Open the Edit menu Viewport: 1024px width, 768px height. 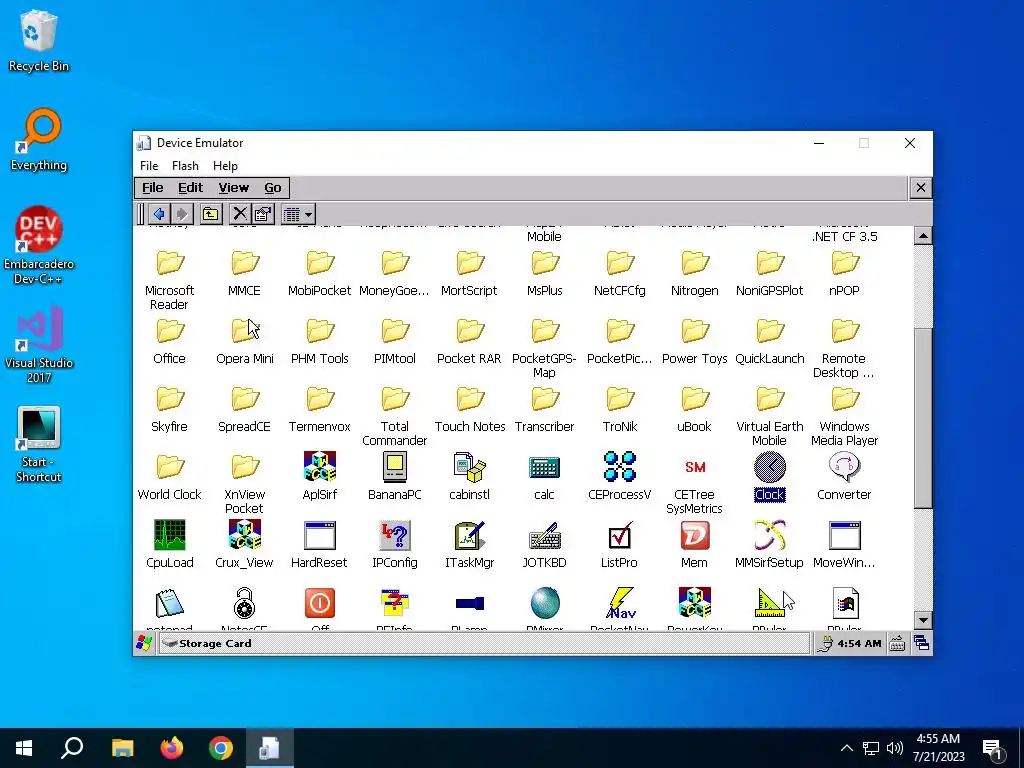(x=191, y=187)
